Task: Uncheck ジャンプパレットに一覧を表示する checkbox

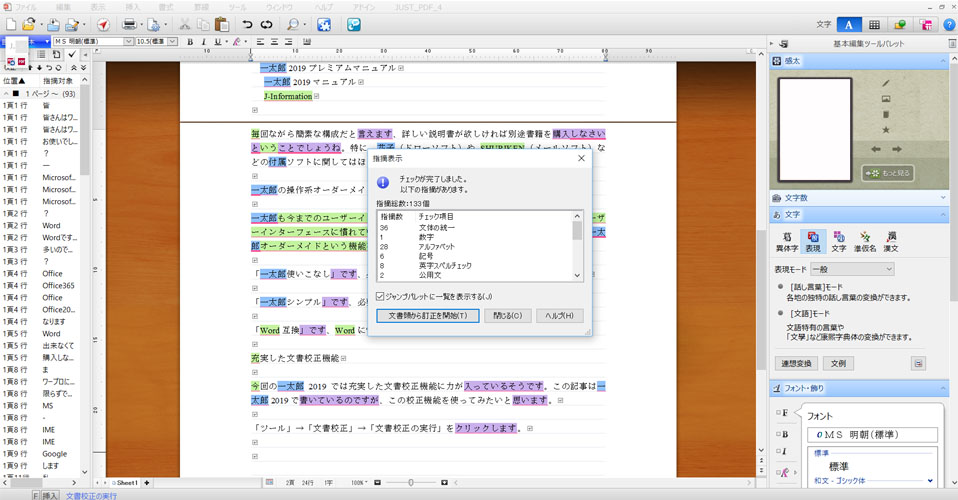Action: [x=380, y=296]
